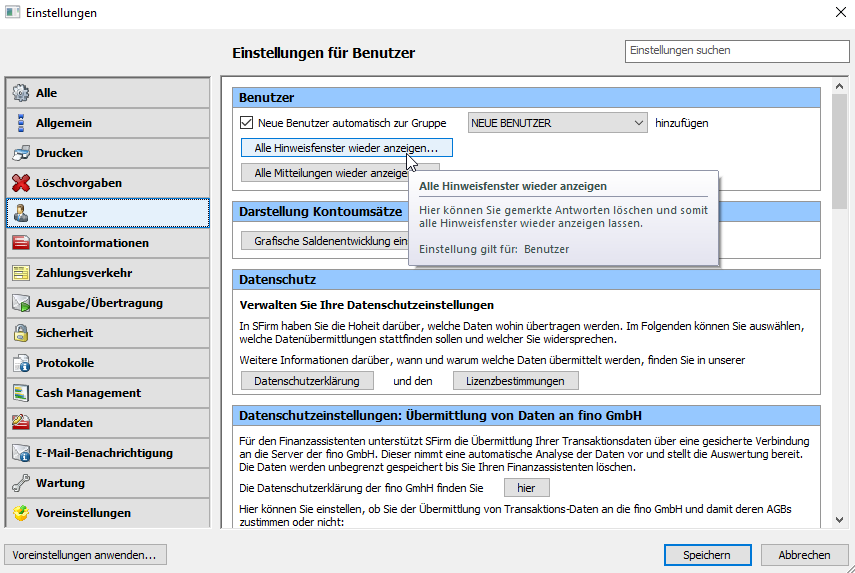Go to Zahlungsverkehr settings
Viewport: 855px width, 573px height.
point(108,273)
